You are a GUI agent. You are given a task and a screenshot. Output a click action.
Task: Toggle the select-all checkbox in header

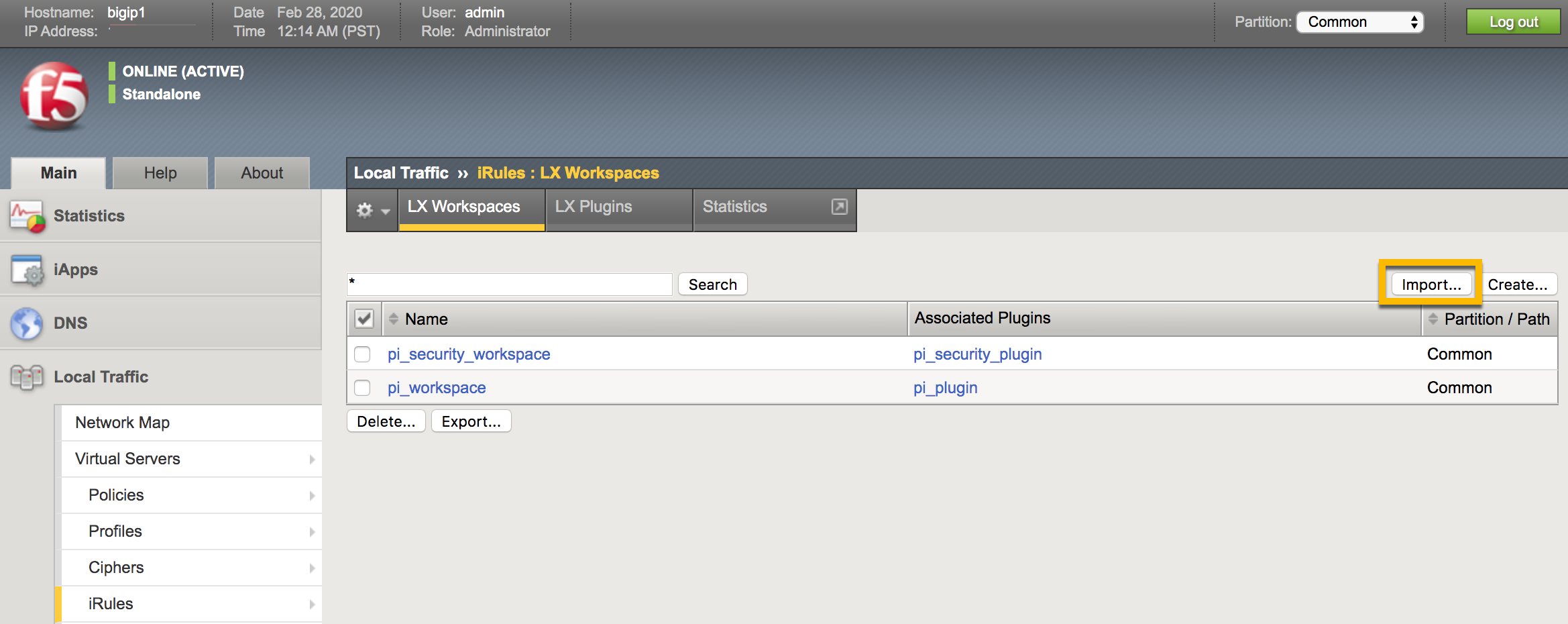coord(364,319)
